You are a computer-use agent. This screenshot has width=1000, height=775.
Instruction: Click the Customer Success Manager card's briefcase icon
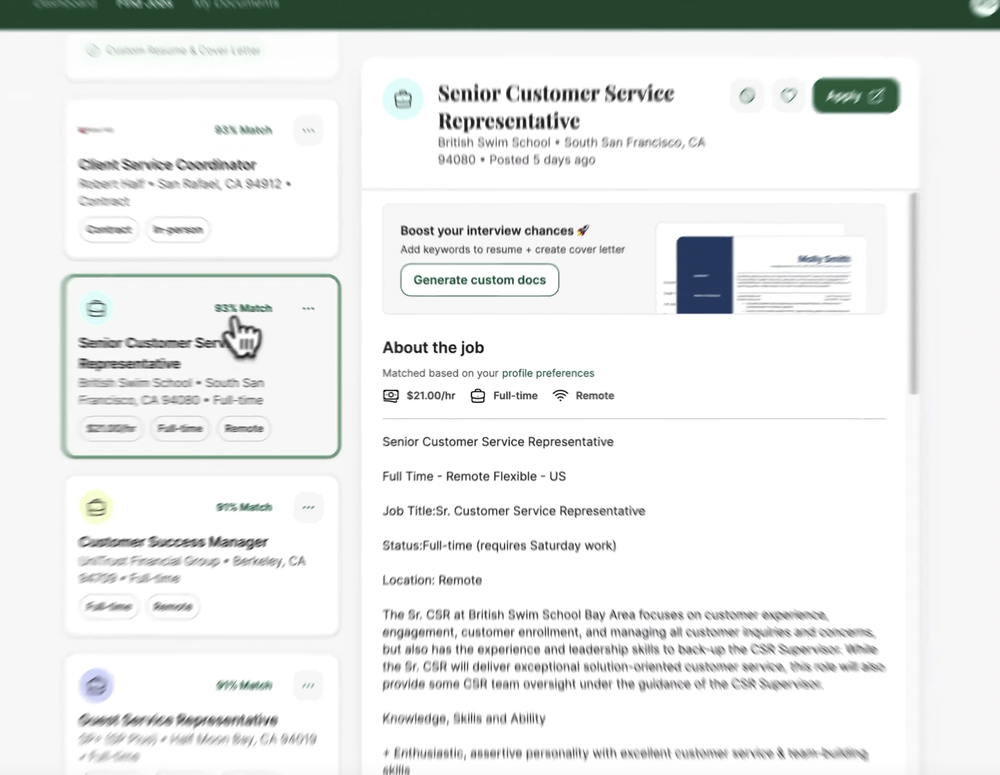click(96, 507)
